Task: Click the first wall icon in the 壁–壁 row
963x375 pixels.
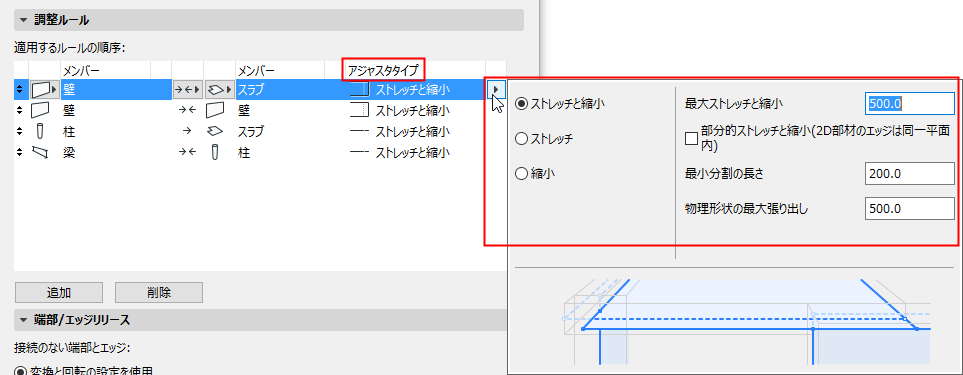Action: tap(39, 110)
